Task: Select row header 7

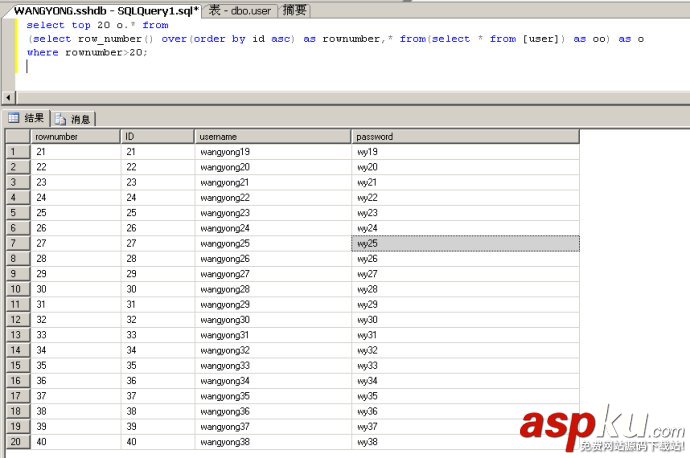Action: 18,243
